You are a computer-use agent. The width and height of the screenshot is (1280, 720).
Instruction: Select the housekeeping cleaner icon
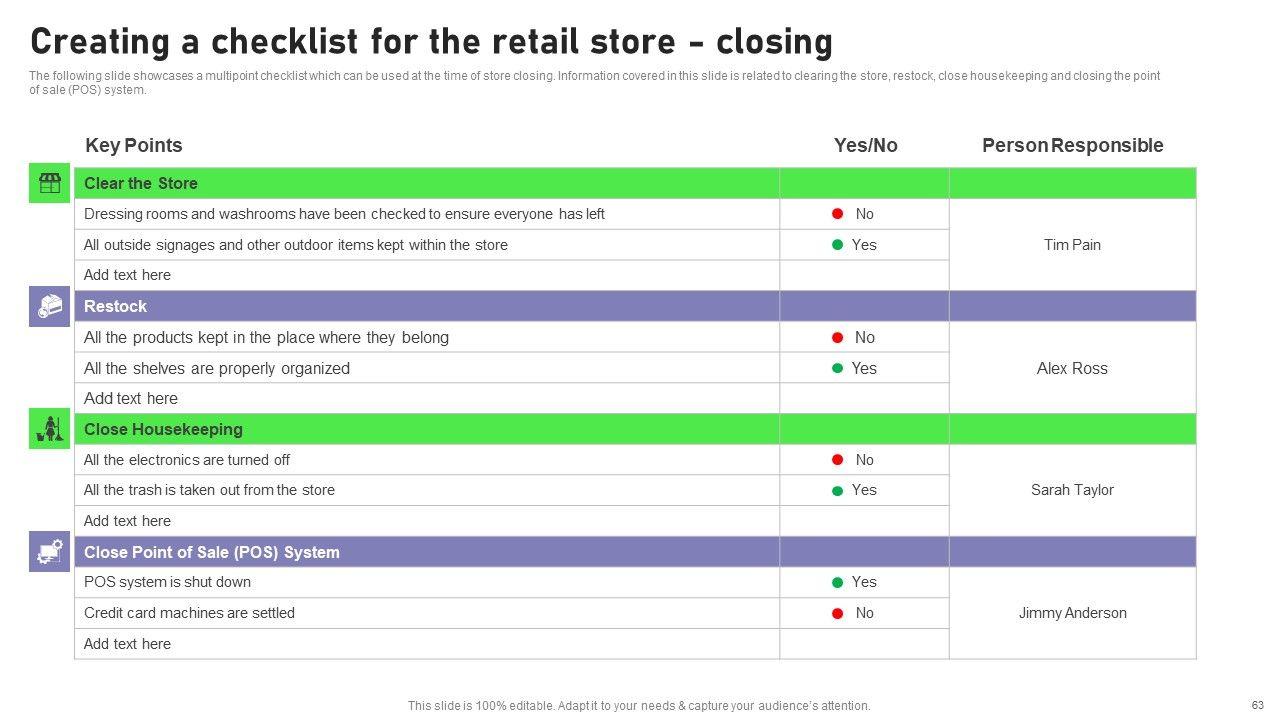pyautogui.click(x=49, y=429)
